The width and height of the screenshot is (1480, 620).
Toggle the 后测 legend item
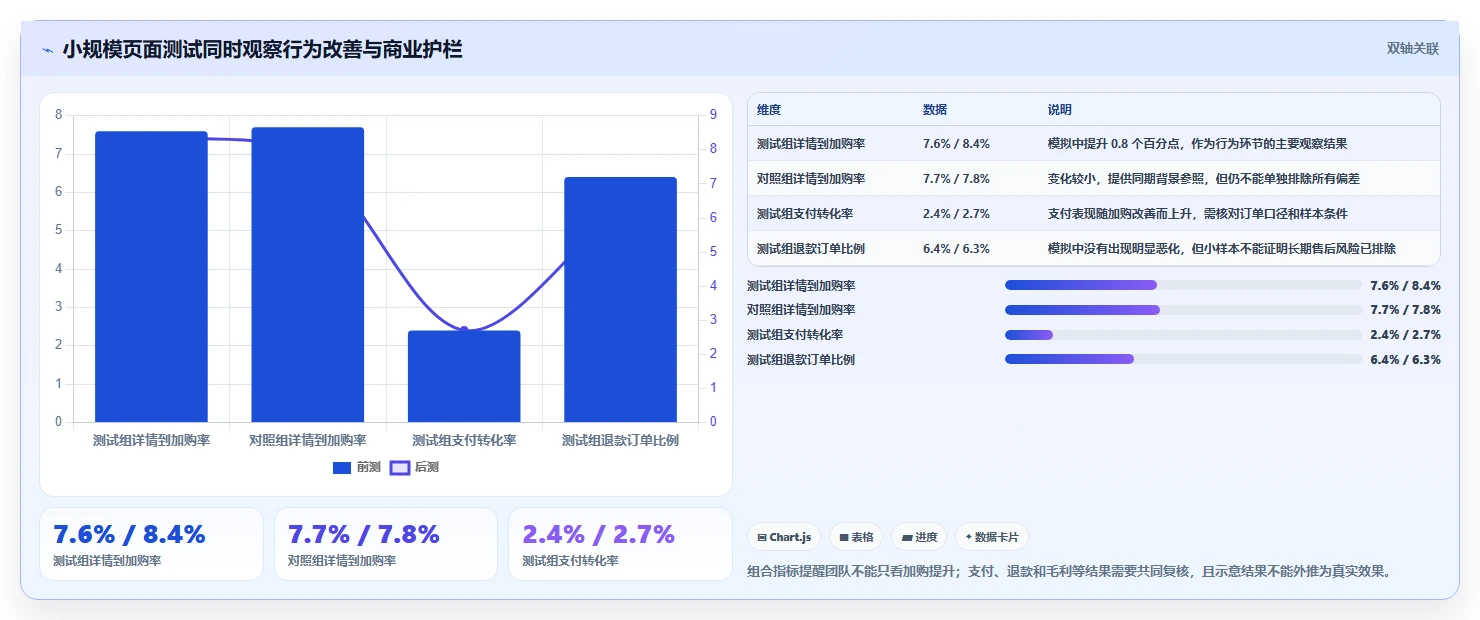click(414, 467)
